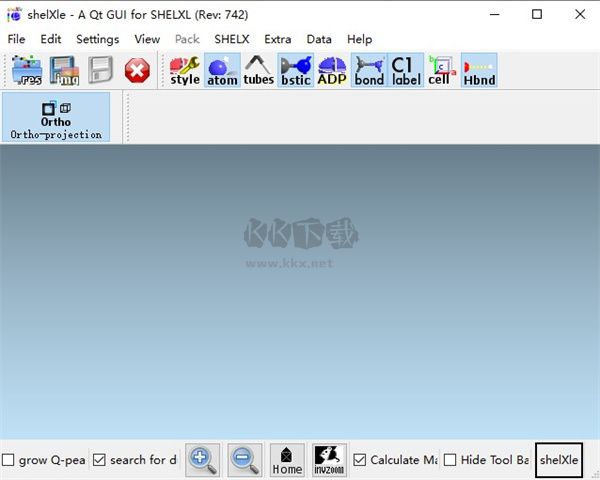The image size is (600, 480).
Task: Minimize the shelXle window
Action: pyautogui.click(x=495, y=15)
